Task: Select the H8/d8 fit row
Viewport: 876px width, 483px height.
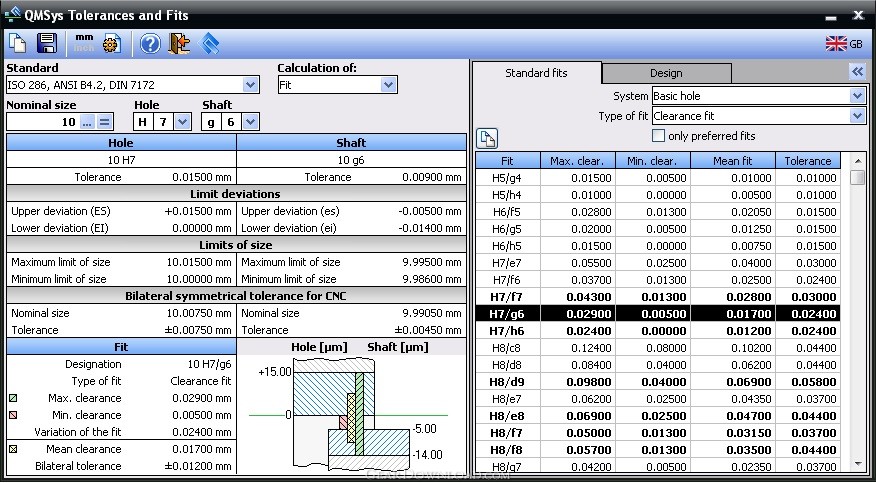Action: click(x=658, y=365)
